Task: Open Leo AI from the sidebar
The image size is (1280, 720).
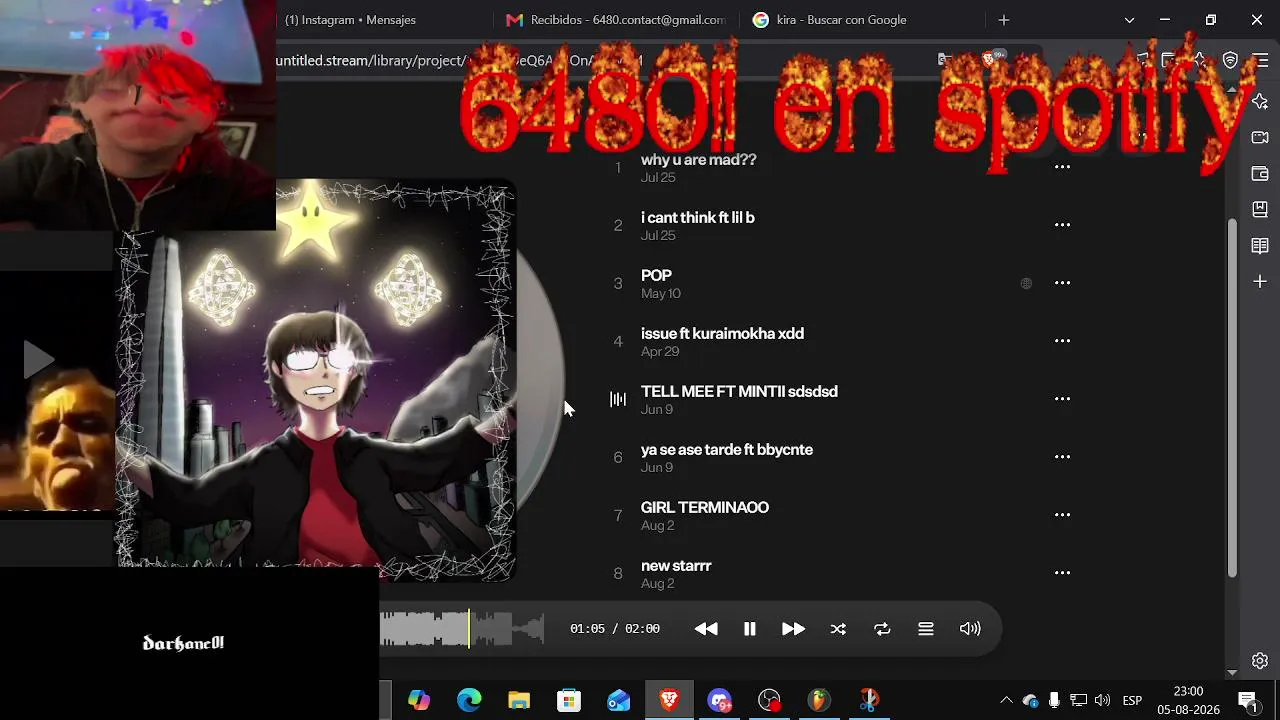Action: [1260, 102]
